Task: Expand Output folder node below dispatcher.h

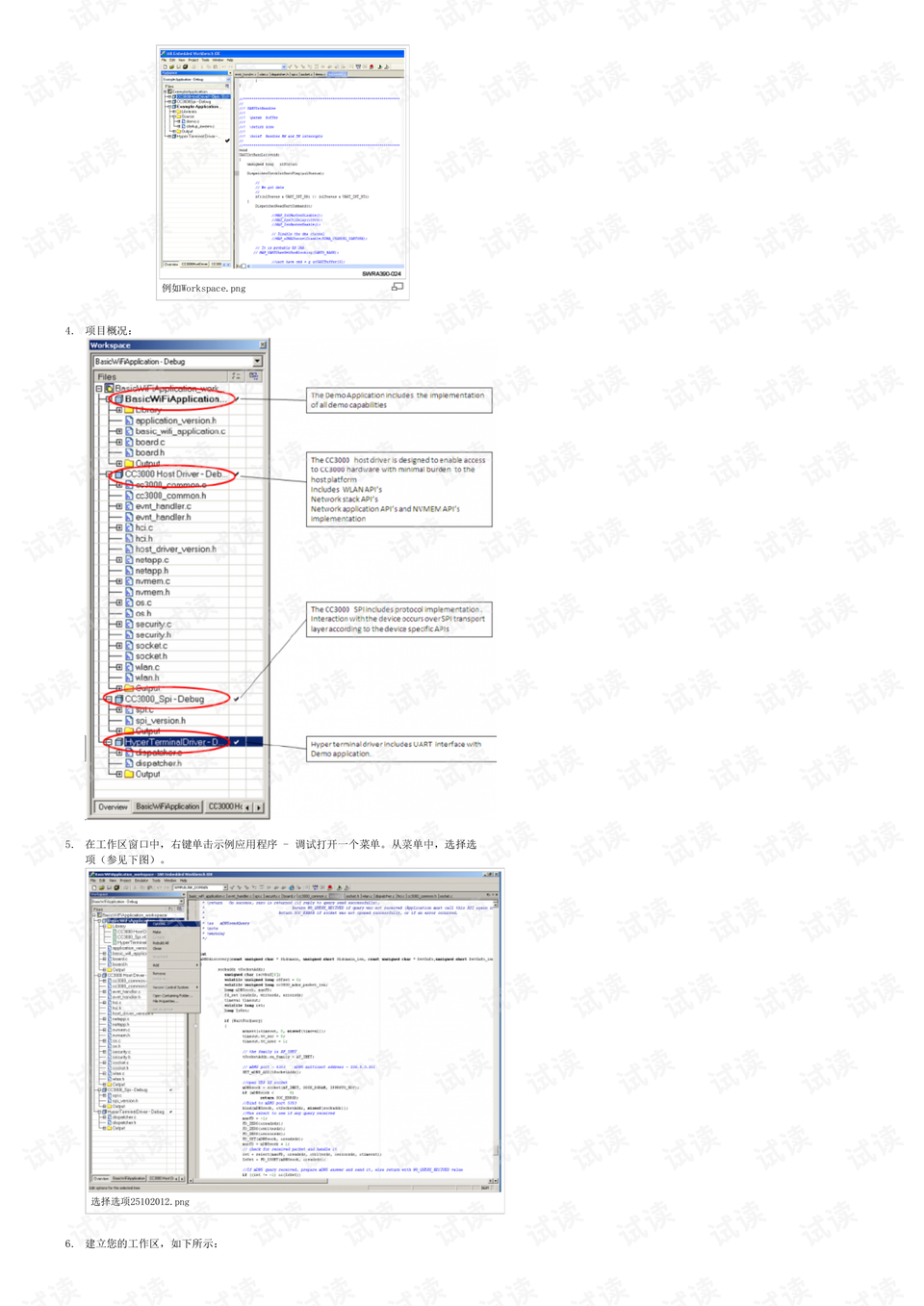Action: pyautogui.click(x=118, y=774)
